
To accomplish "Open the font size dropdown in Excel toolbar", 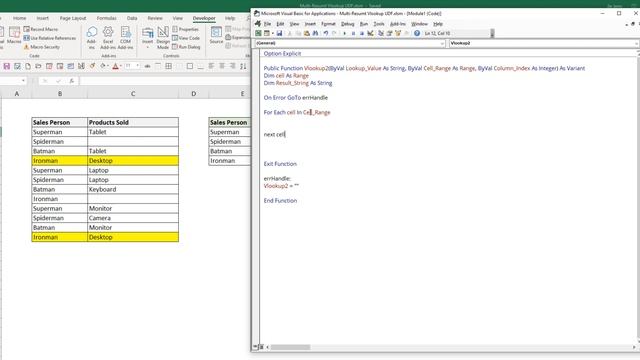I will coord(138,66).
